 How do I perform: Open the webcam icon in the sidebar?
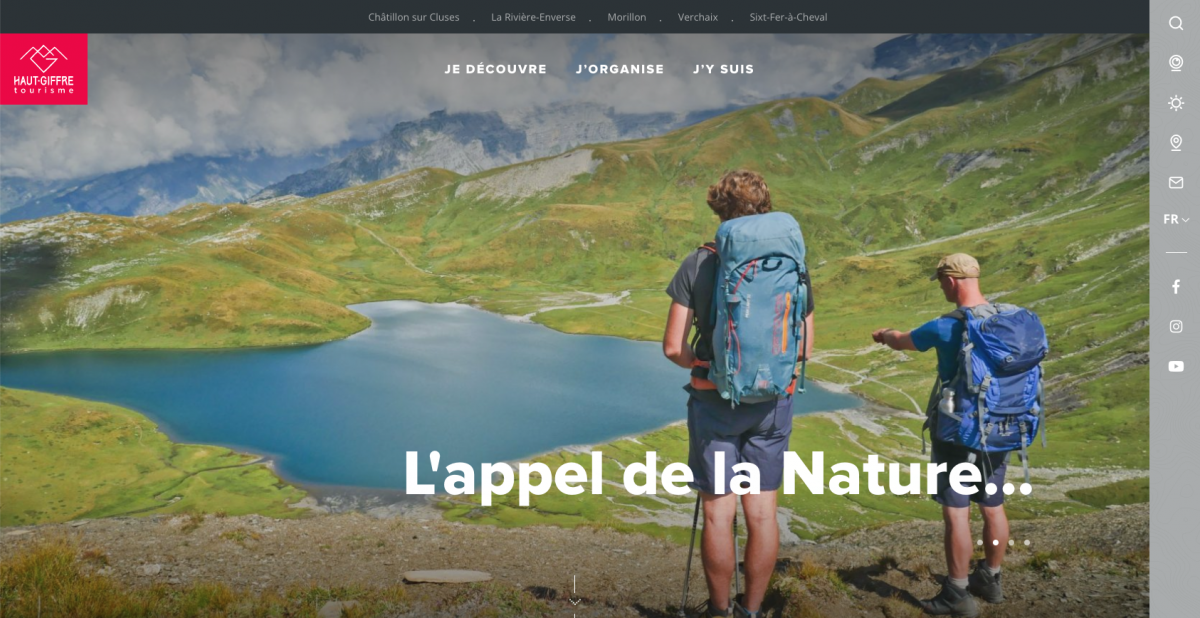click(1176, 63)
